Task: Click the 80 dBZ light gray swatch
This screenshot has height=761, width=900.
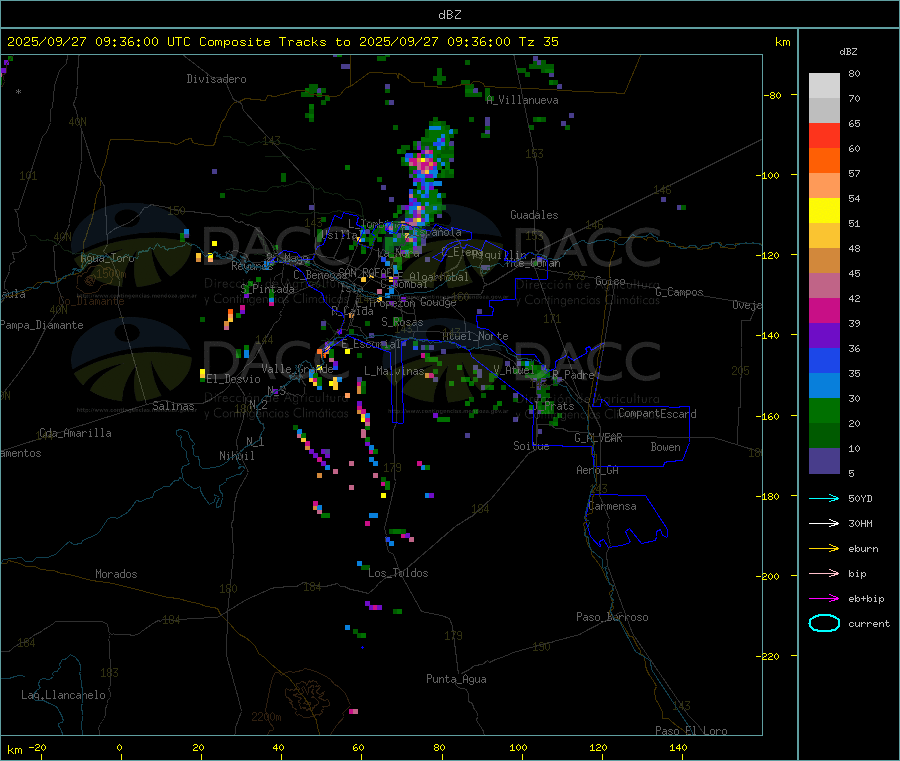Action: pos(824,86)
